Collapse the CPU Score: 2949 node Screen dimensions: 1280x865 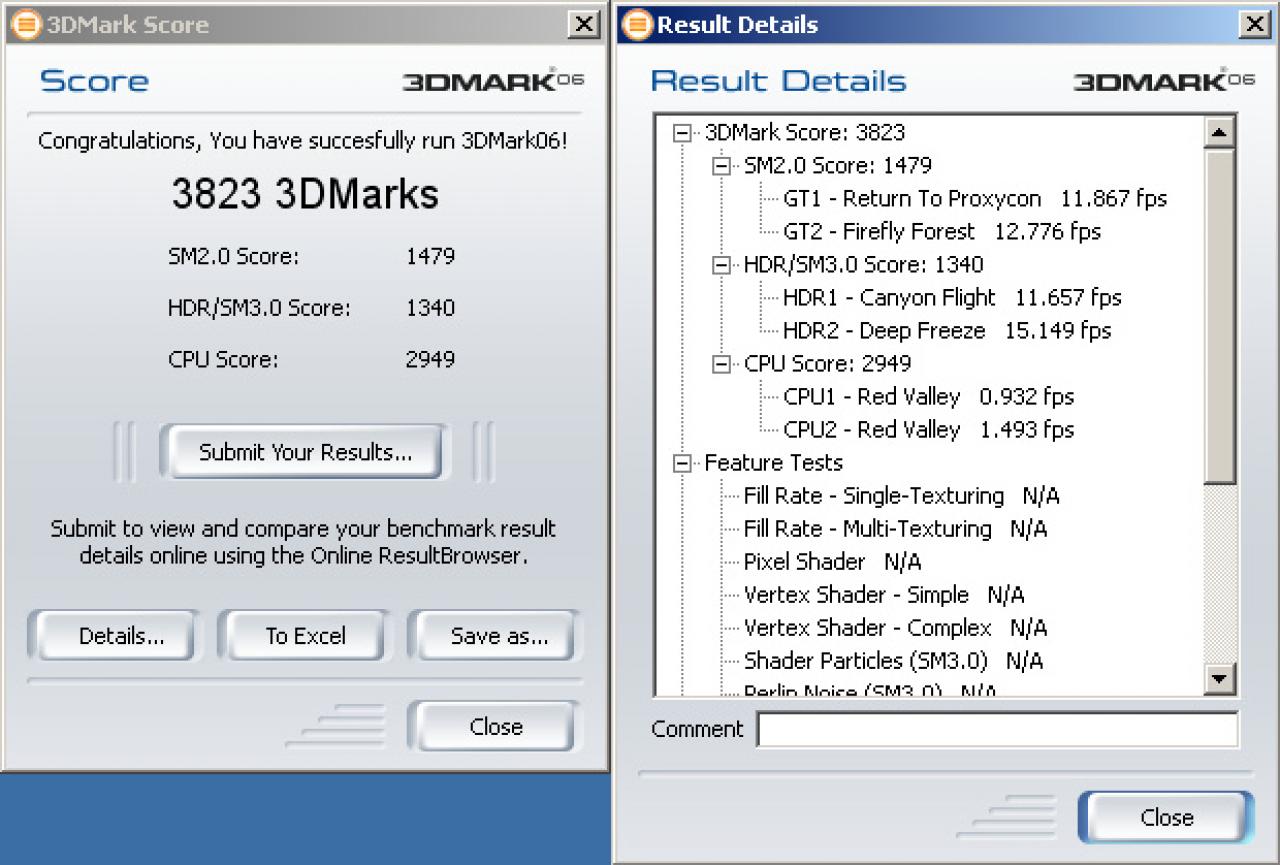721,363
